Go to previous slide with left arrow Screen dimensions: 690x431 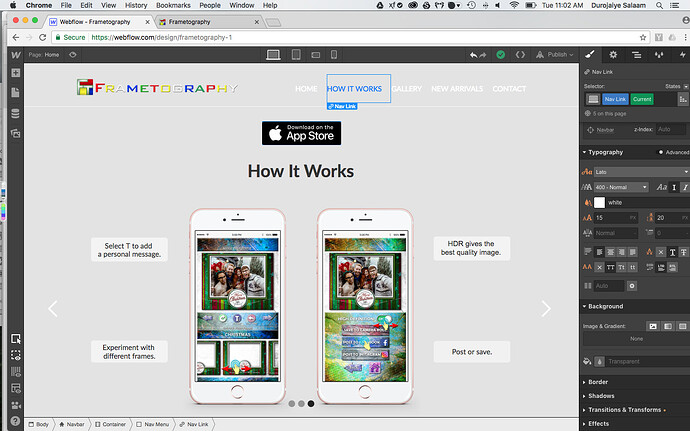pyautogui.click(x=53, y=309)
